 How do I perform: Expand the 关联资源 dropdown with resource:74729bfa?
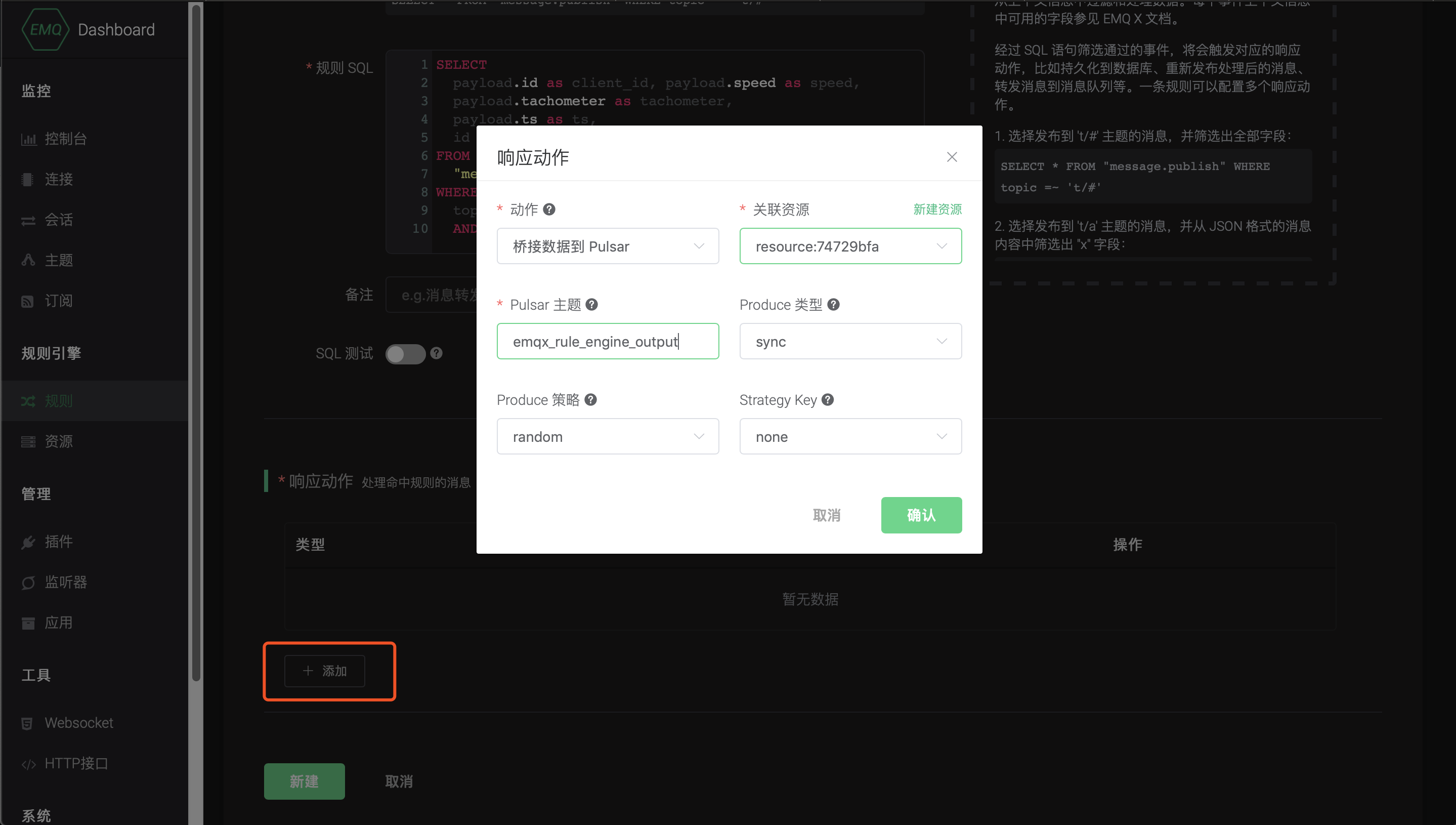tap(850, 246)
